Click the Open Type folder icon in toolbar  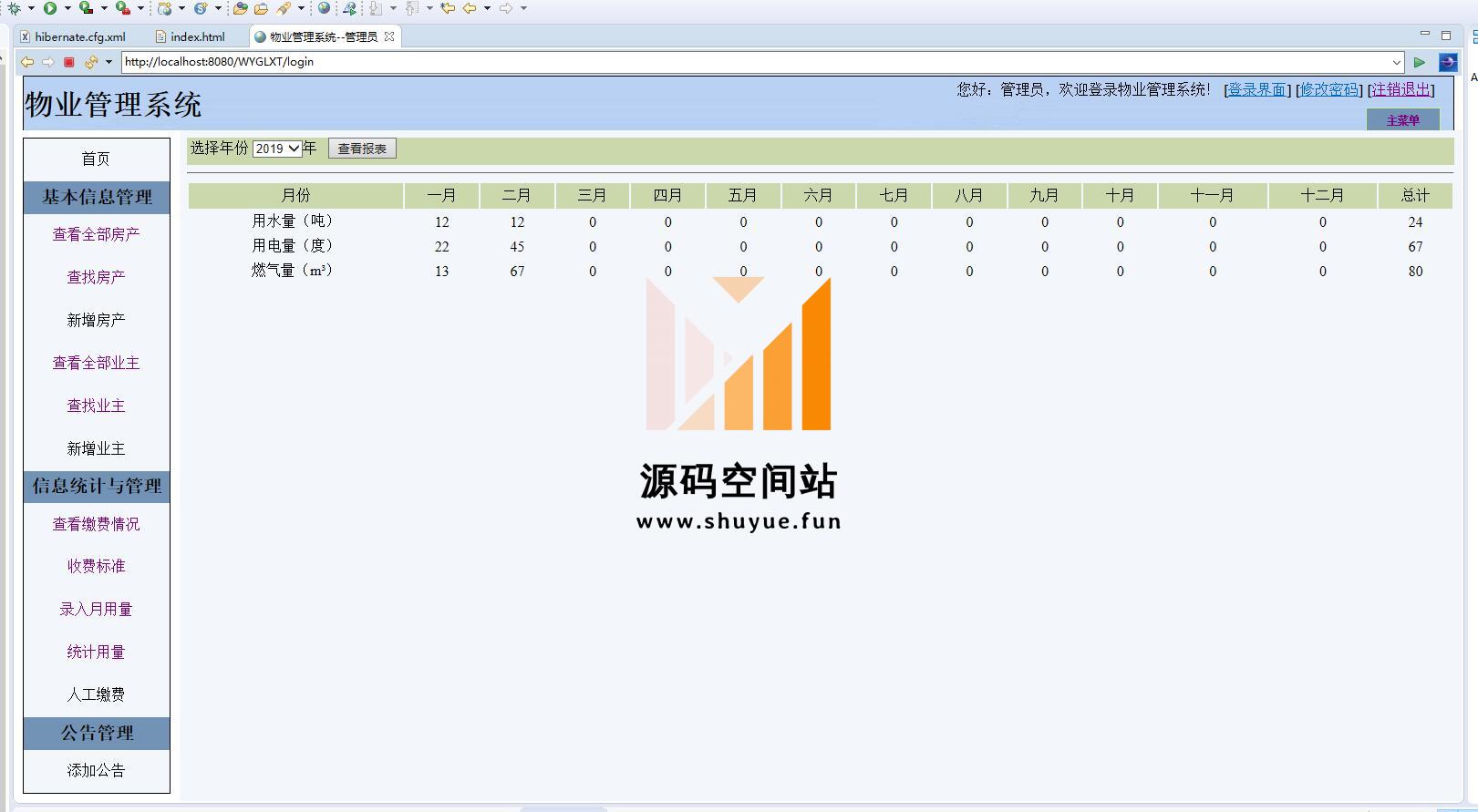point(241,8)
